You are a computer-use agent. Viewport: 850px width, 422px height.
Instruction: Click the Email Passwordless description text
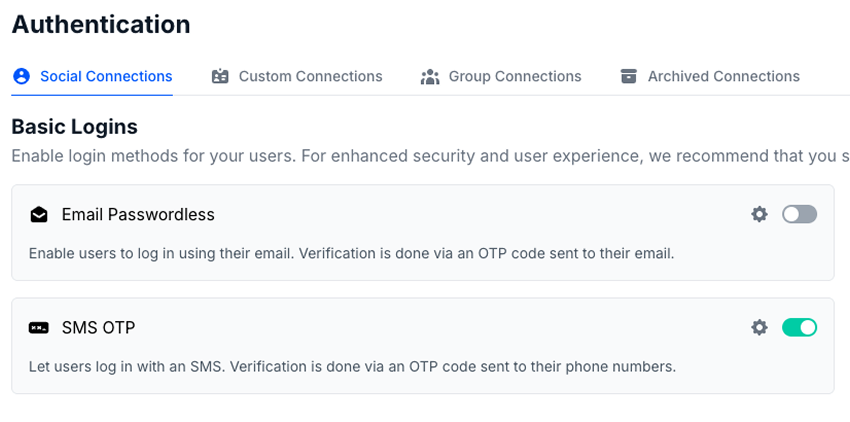[x=351, y=253]
